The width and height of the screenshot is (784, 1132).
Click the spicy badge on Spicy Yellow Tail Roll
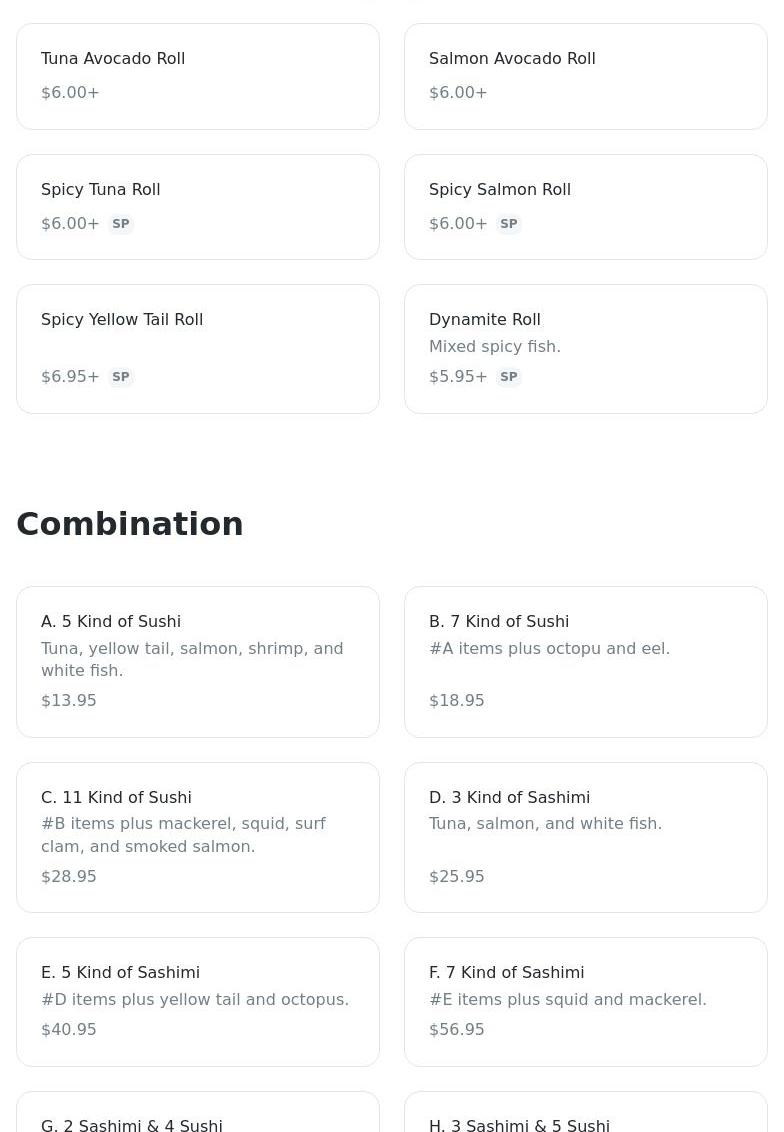pyautogui.click(x=121, y=377)
